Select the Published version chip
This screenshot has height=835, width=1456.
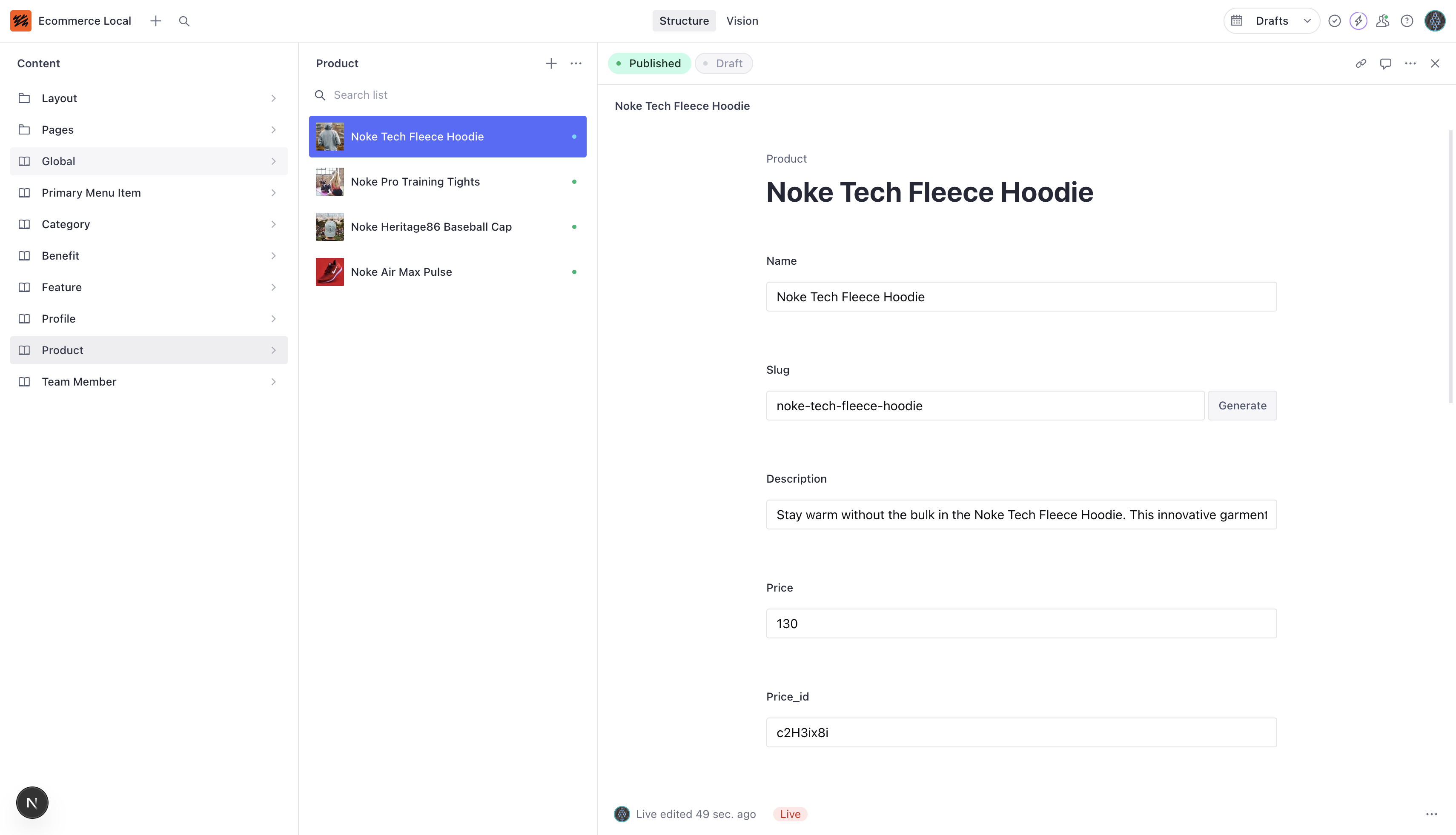click(x=649, y=63)
